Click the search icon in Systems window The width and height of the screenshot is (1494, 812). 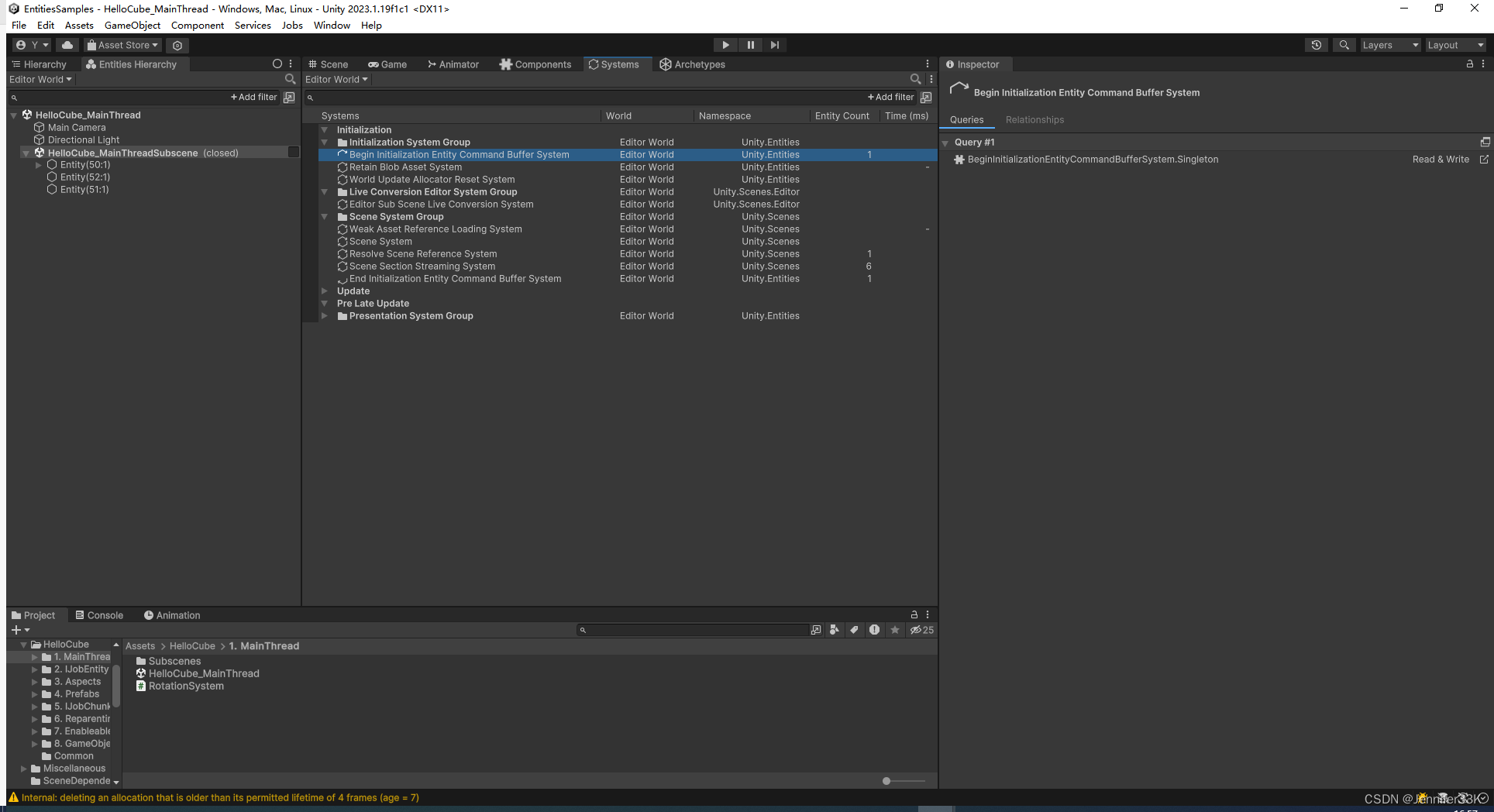tap(915, 79)
